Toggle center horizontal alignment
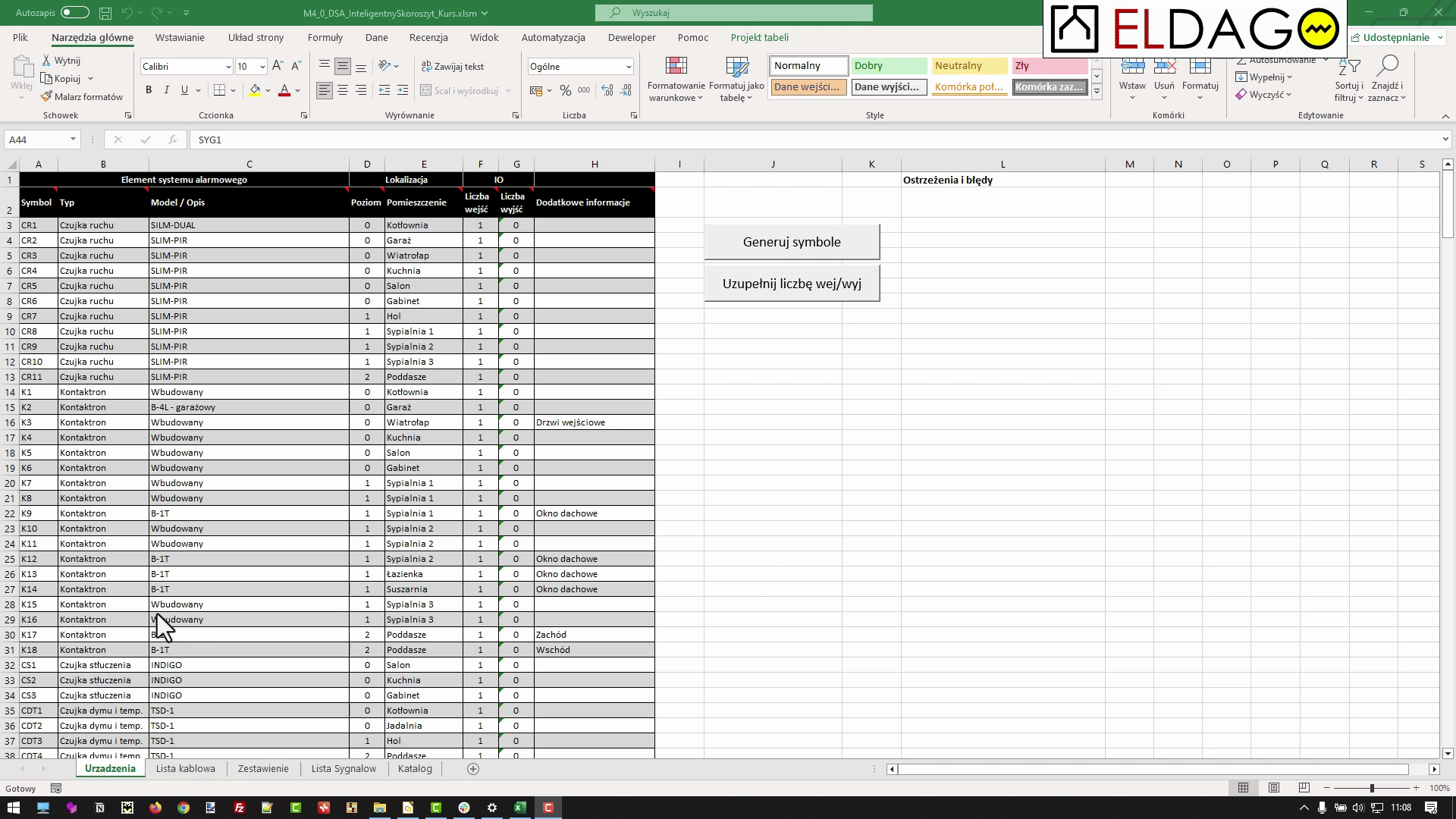The height and width of the screenshot is (819, 1456). (x=343, y=90)
